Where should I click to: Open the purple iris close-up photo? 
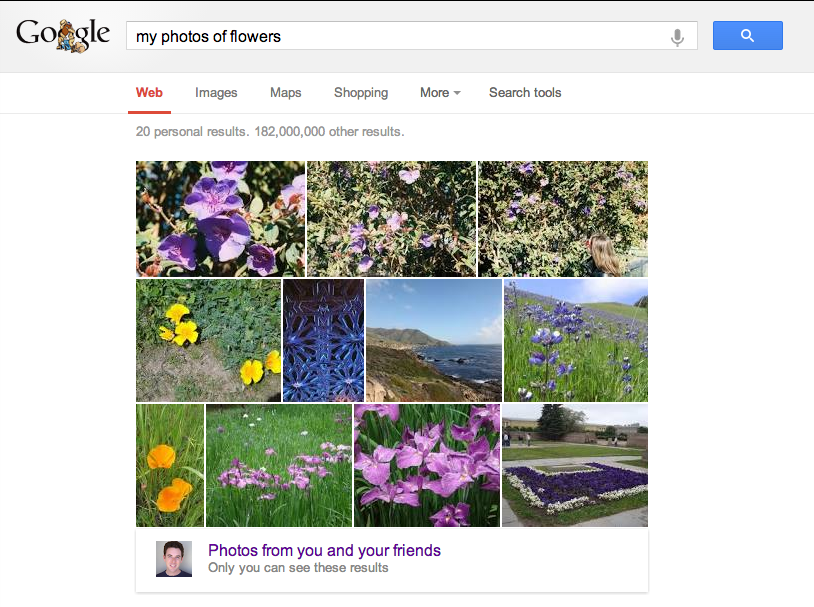[427, 464]
